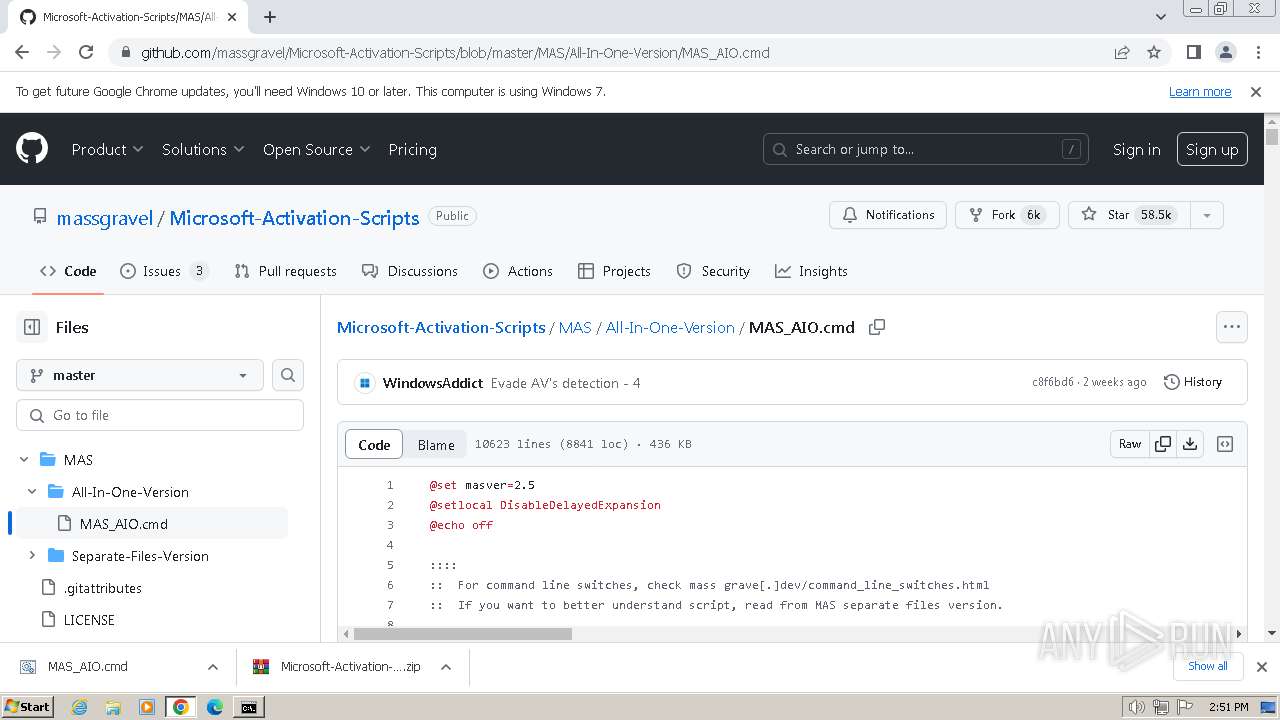
Task: Expand the Open Source menu
Action: [x=316, y=149]
